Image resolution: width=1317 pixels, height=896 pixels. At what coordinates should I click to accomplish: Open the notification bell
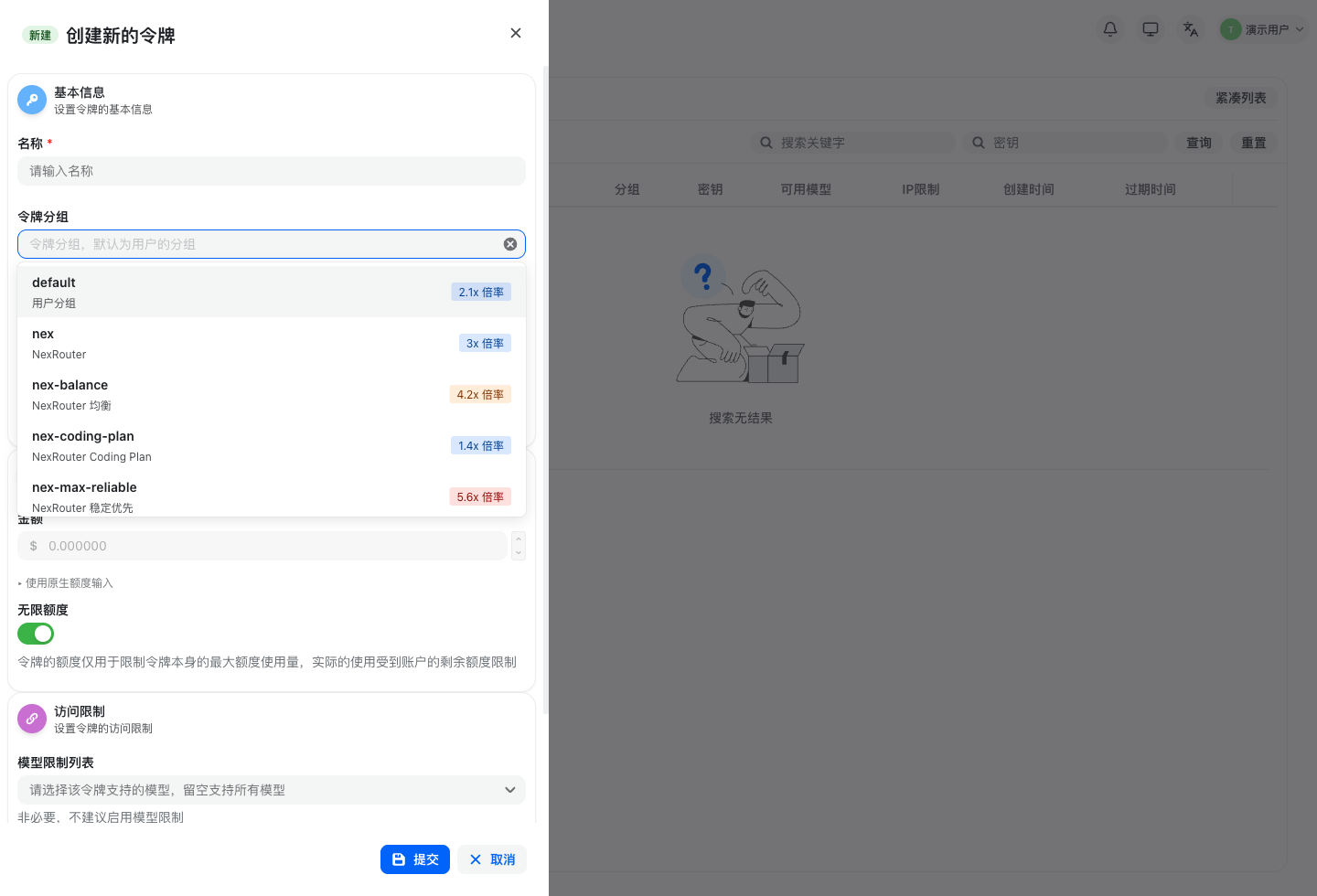tap(1110, 29)
